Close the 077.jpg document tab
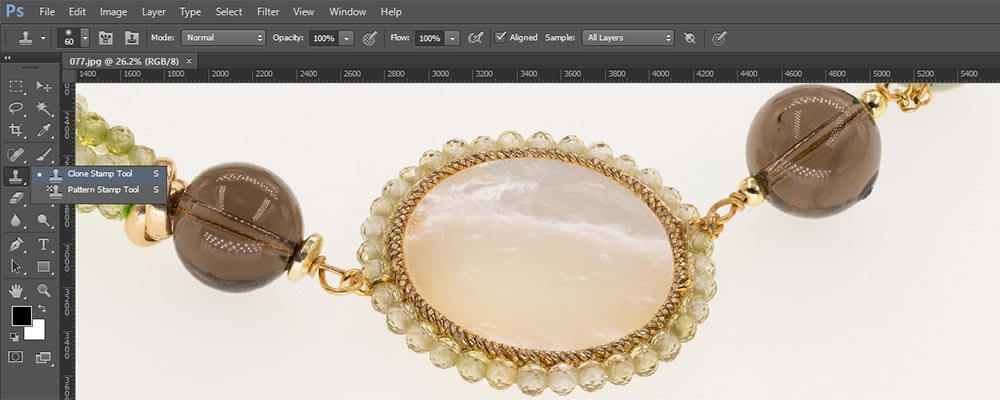1000x400 pixels. (189, 61)
